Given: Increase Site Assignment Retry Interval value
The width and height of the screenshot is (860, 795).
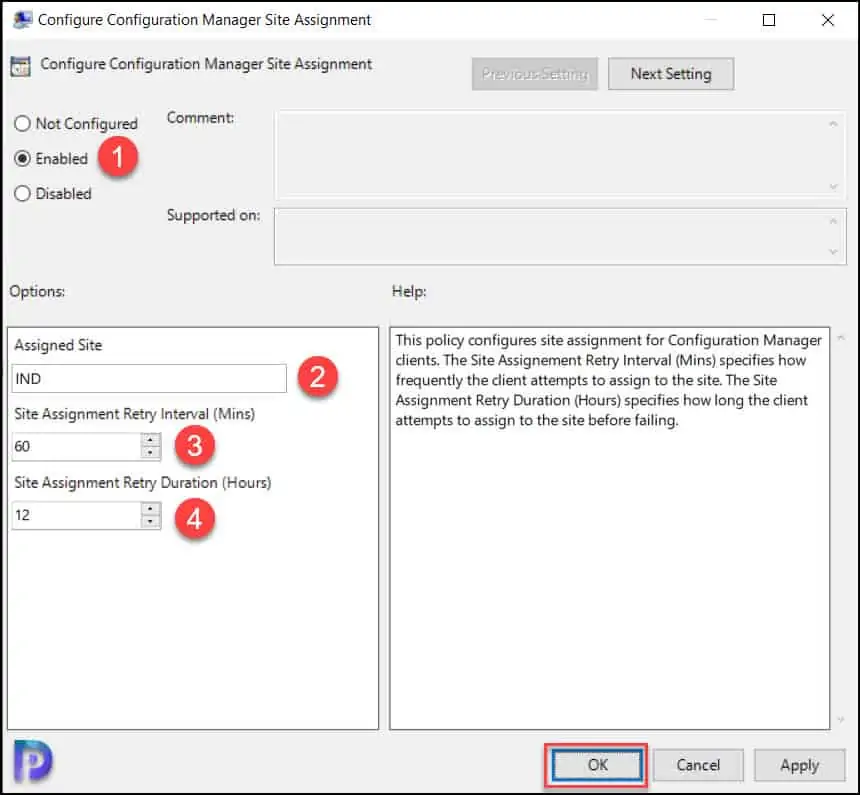Looking at the screenshot, I should click(151, 440).
